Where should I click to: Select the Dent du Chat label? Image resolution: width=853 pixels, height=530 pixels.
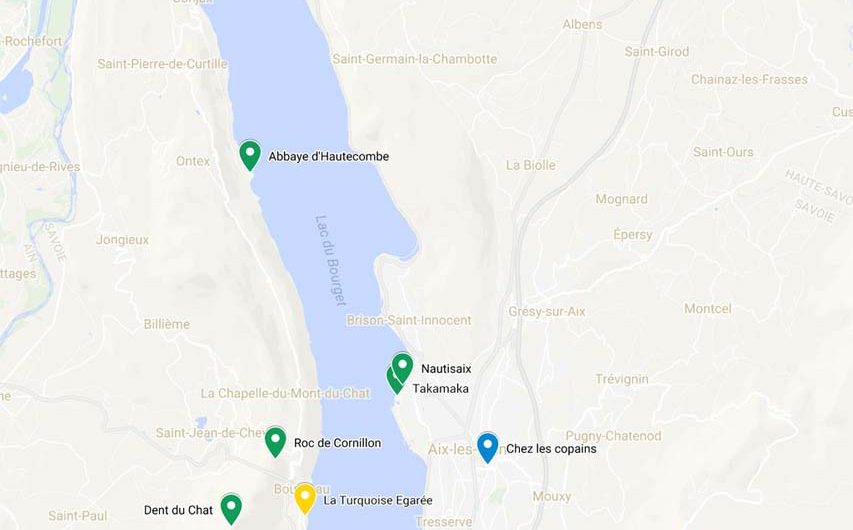click(178, 510)
